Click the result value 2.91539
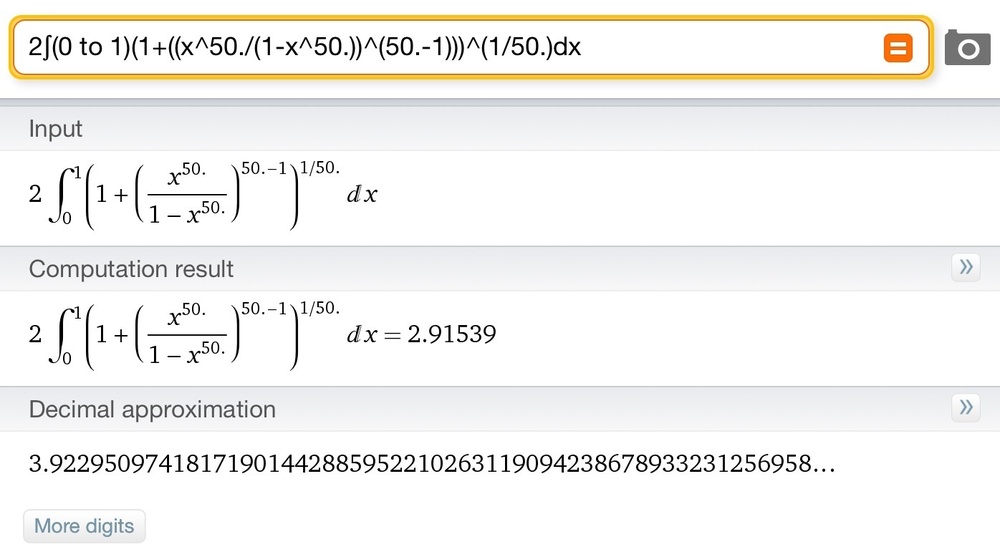This screenshot has height=552, width=1000. pyautogui.click(x=451, y=334)
